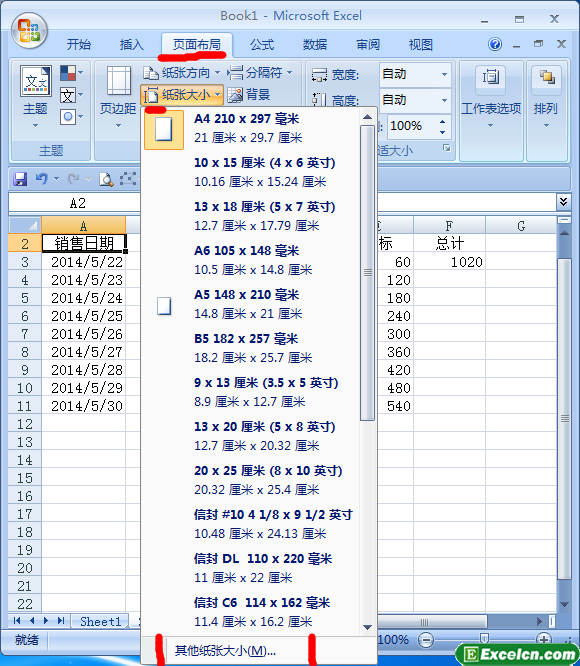Open page breaks (分隔符) menu
The height and width of the screenshot is (666, 580).
click(x=260, y=73)
